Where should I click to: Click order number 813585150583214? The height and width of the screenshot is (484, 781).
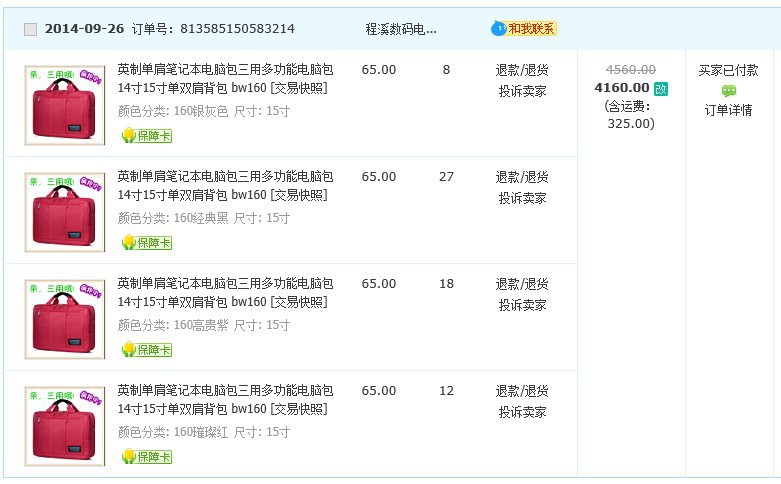pos(238,29)
